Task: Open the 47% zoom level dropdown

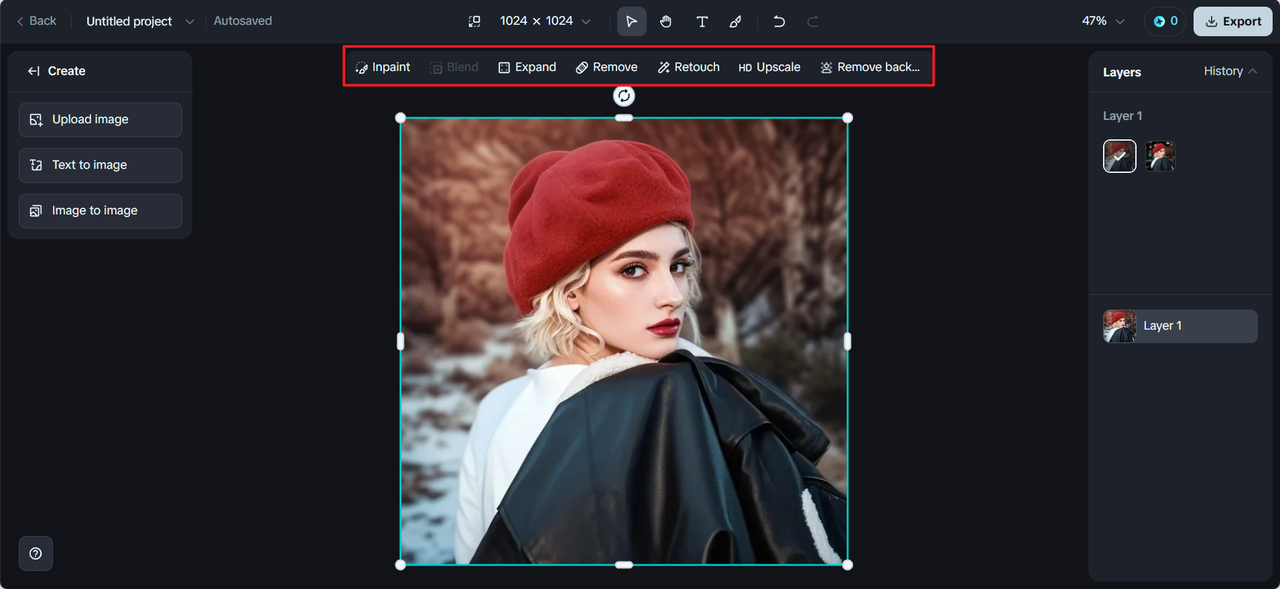Action: tap(1102, 21)
